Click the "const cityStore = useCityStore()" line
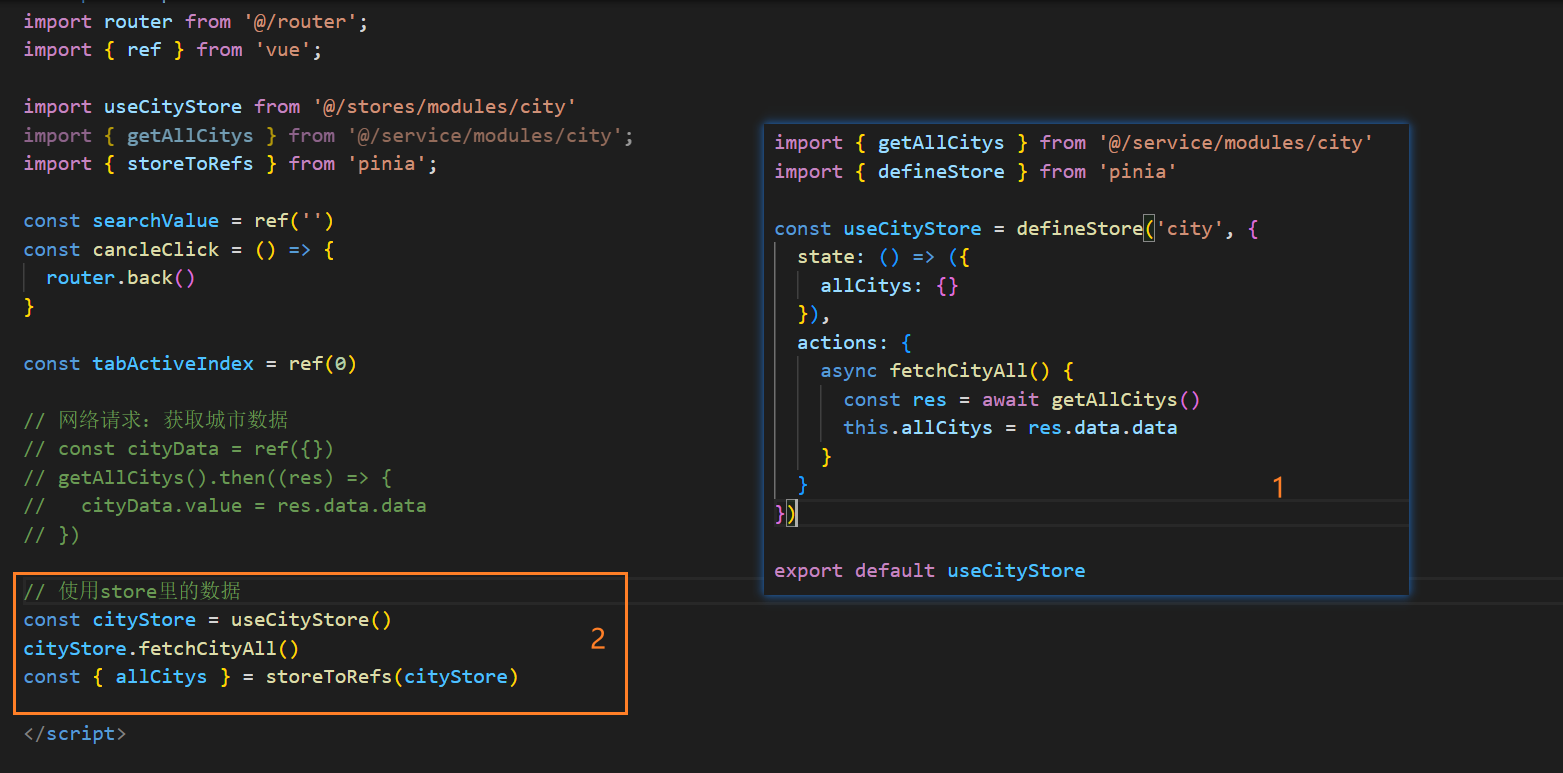 pyautogui.click(x=208, y=619)
